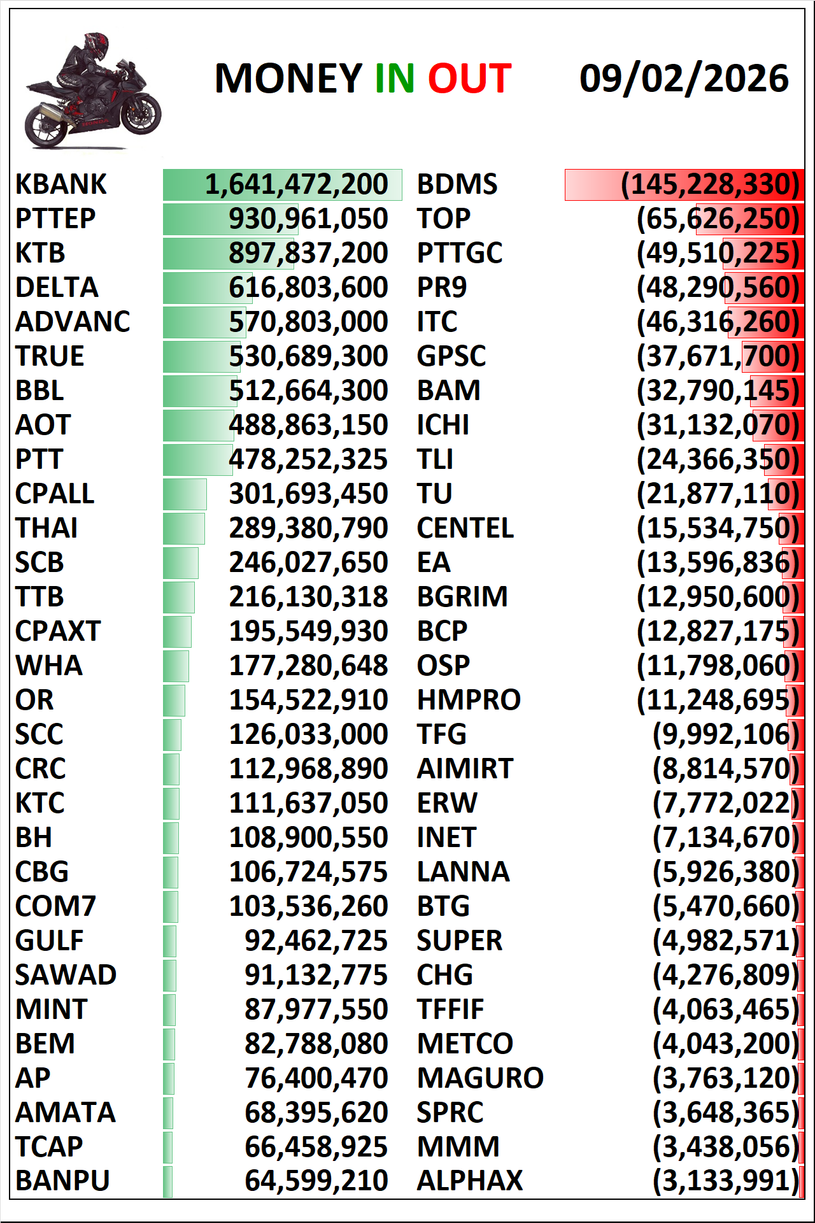Click the motorcycle rider logo
Image resolution: width=815 pixels, height=1223 pixels.
tap(94, 88)
